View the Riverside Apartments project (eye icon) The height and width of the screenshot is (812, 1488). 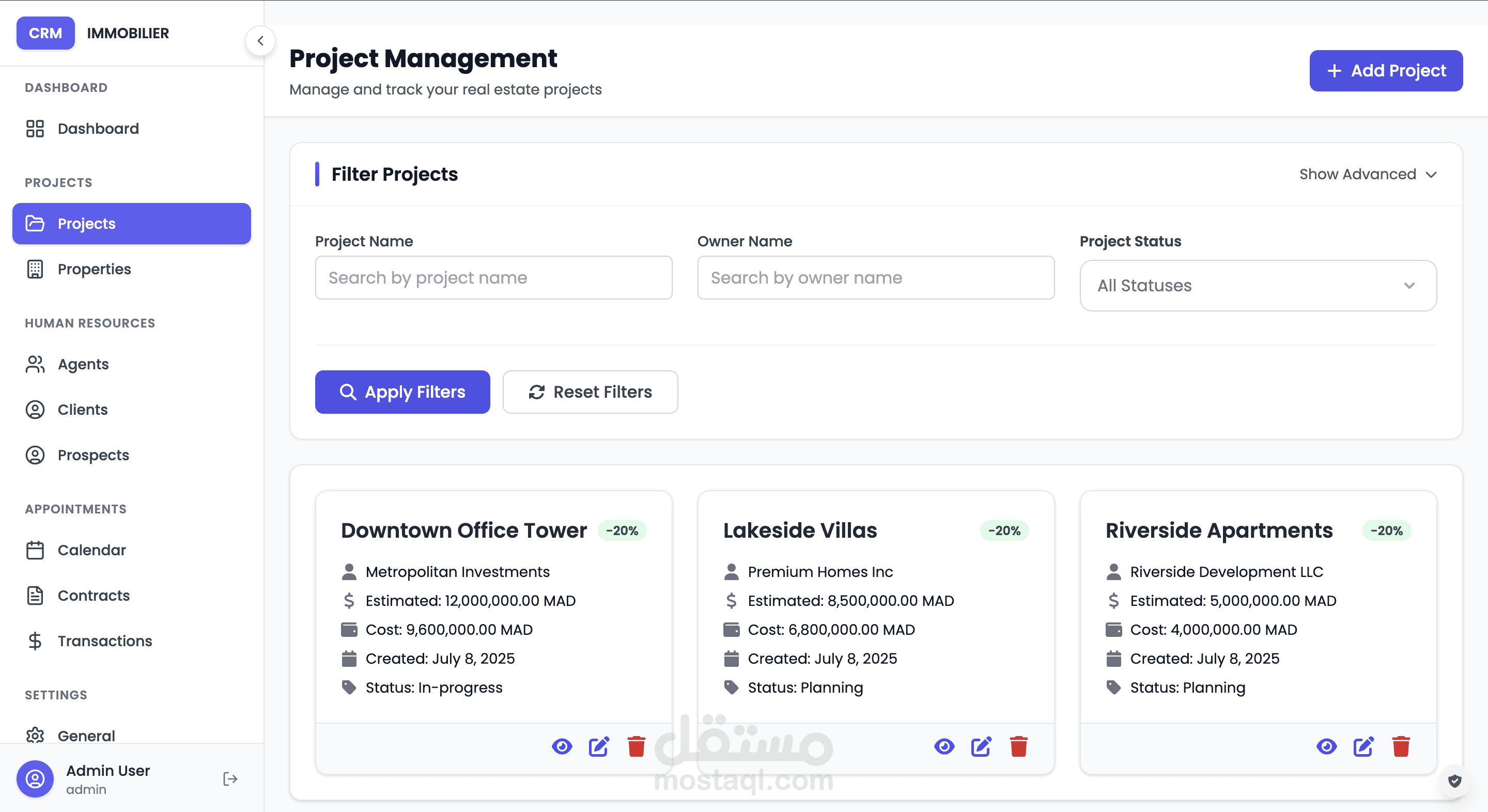point(1327,747)
